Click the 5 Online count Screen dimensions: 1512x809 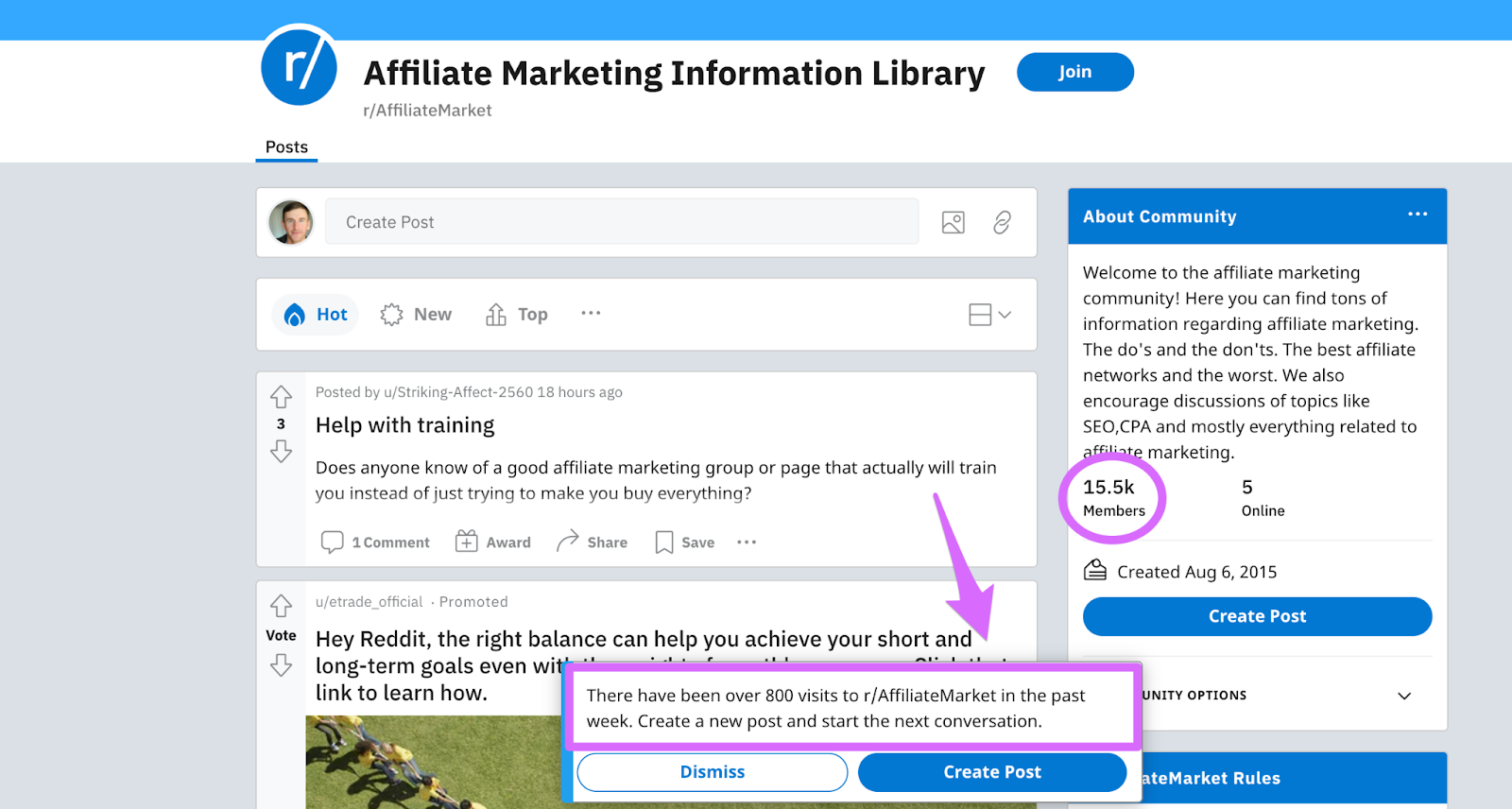(1263, 498)
